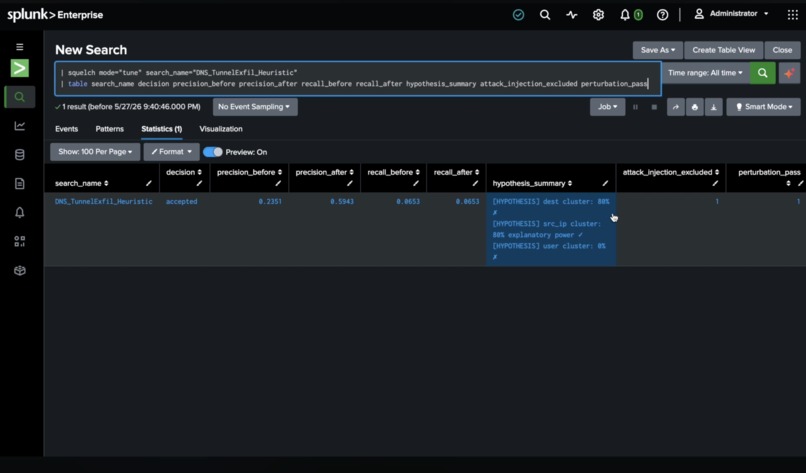Open the cube package sidebar icon
The image size is (806, 473).
click(x=20, y=270)
